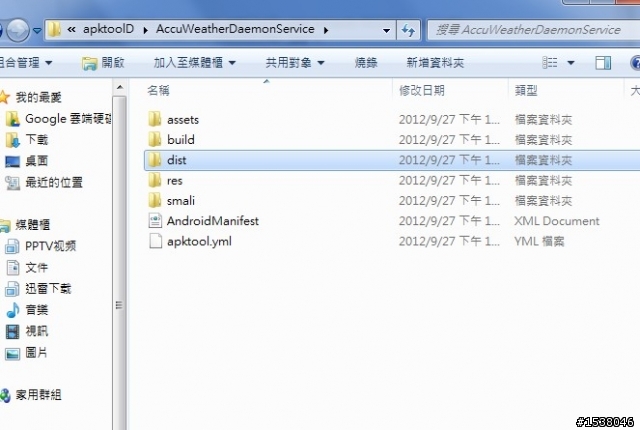640x430 pixels.
Task: Select the AndroidManifest XML file icon
Action: [155, 221]
